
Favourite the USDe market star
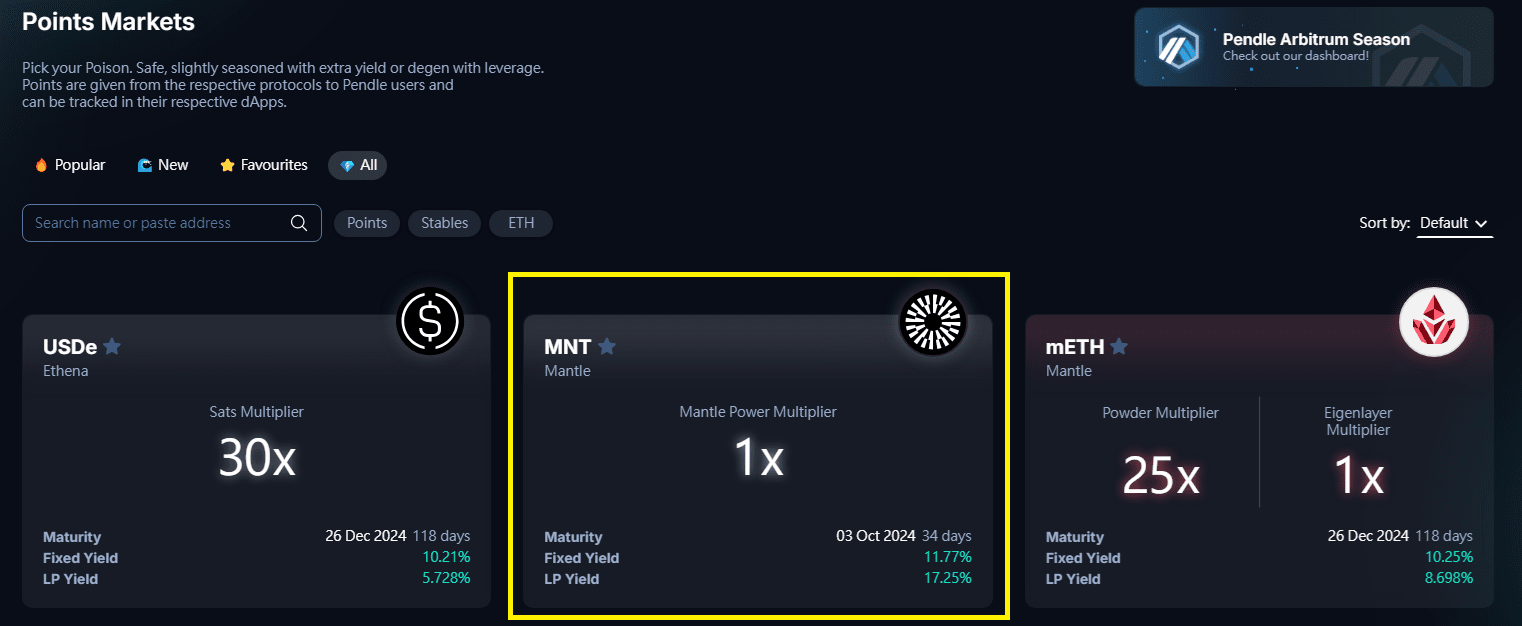point(112,347)
